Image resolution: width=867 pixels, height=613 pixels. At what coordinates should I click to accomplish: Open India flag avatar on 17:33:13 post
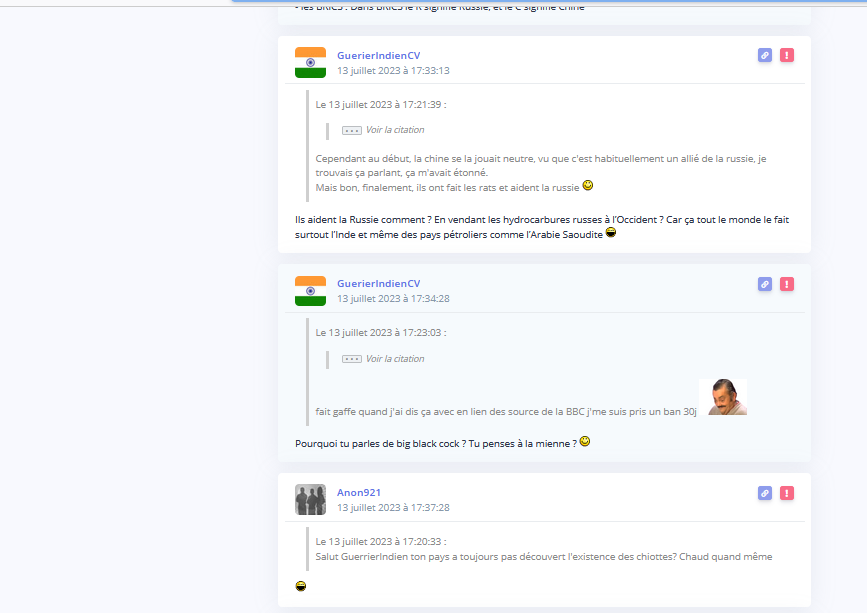[x=310, y=62]
